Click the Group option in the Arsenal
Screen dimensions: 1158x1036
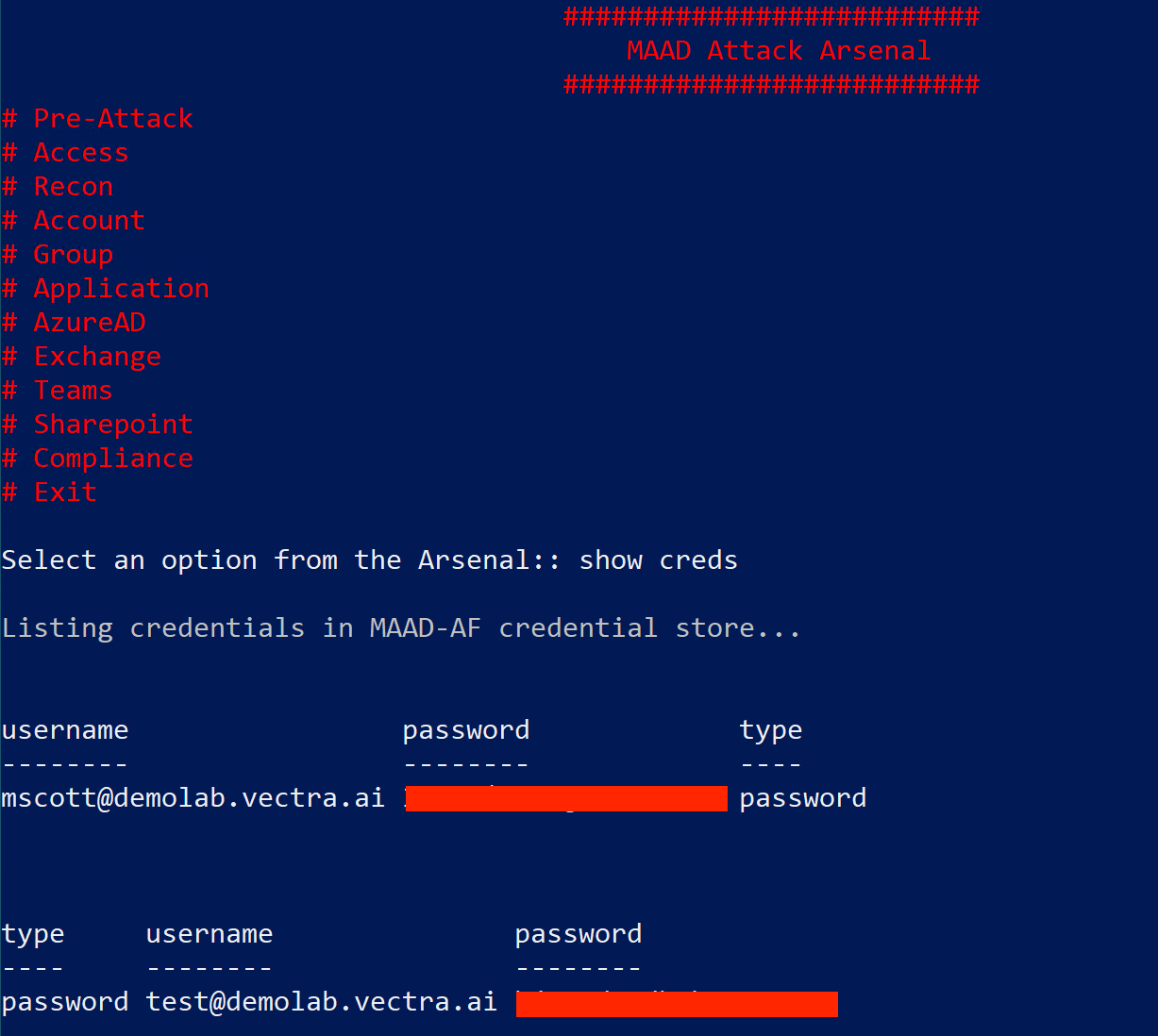click(x=73, y=255)
